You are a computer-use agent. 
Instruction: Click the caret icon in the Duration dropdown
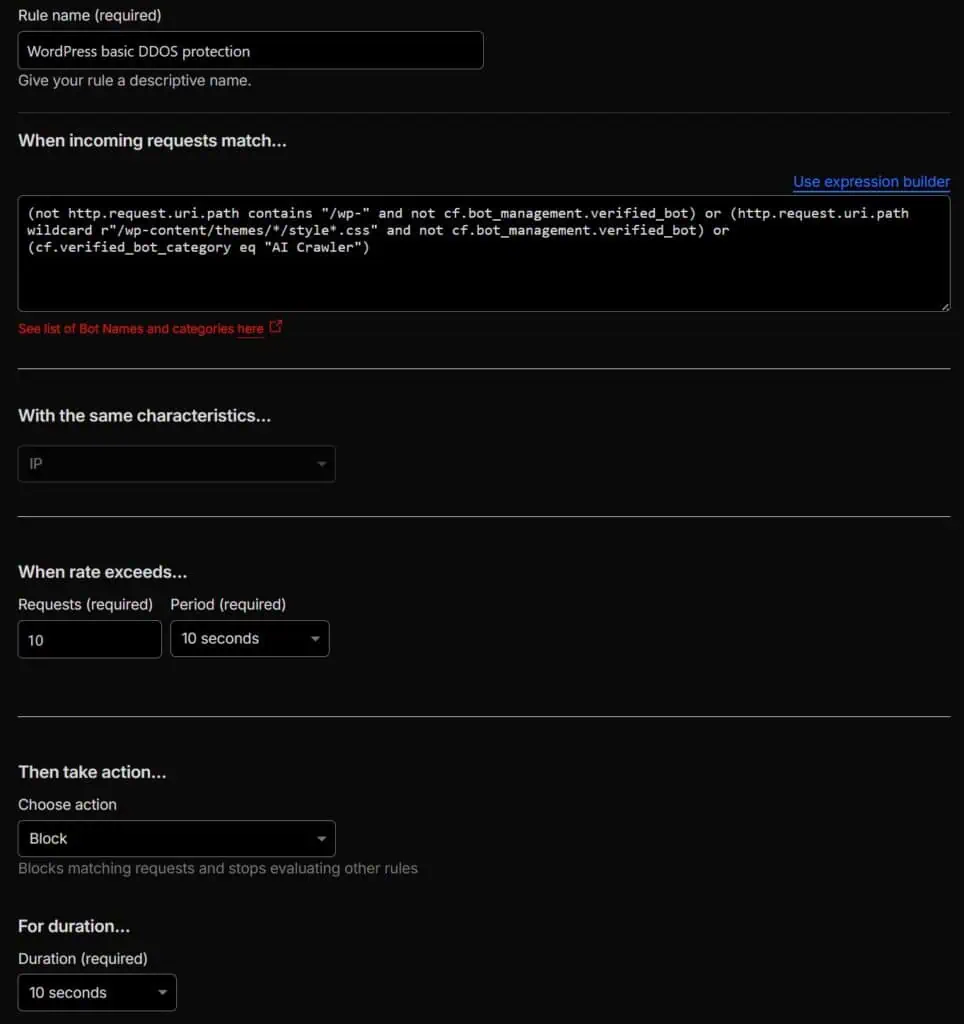point(162,993)
